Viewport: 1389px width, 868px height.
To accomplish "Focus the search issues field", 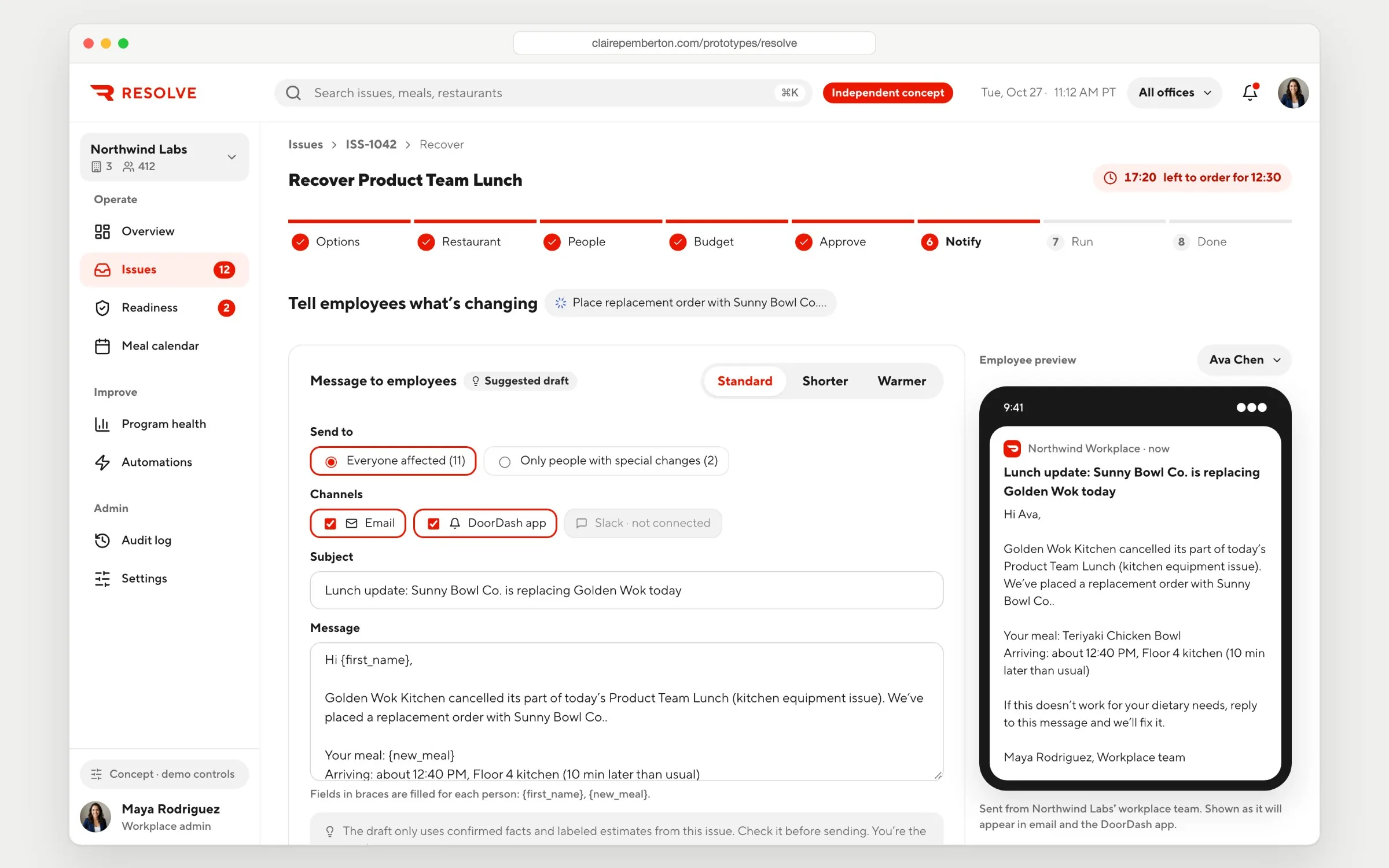I will tap(543, 93).
